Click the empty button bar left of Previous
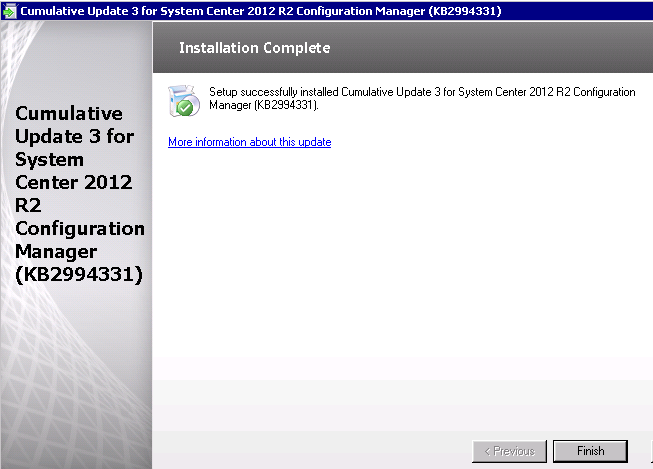Screen dimensions: 653x469 coord(310,450)
